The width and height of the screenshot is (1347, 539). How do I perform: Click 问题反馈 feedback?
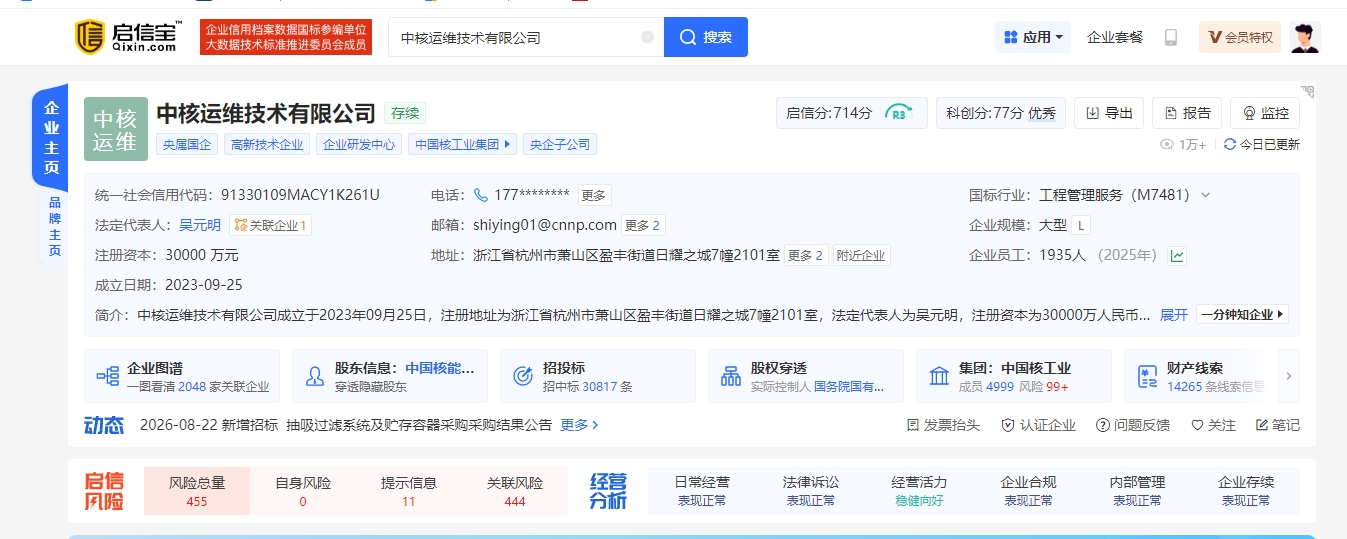[x=1133, y=425]
